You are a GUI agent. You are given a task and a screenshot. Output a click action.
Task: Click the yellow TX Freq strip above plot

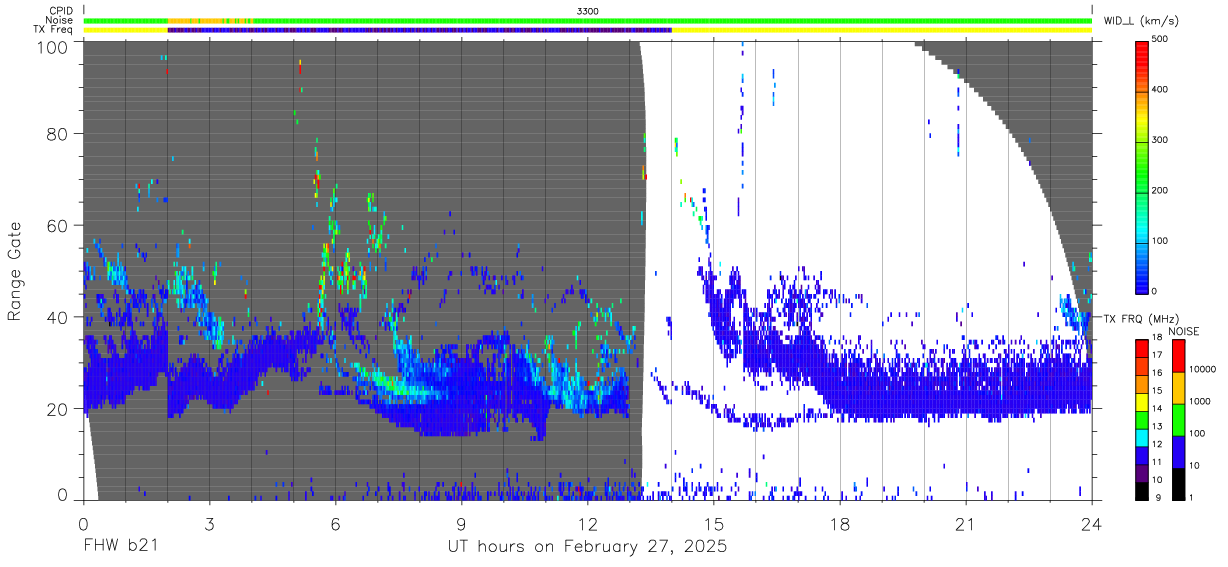coord(881,30)
